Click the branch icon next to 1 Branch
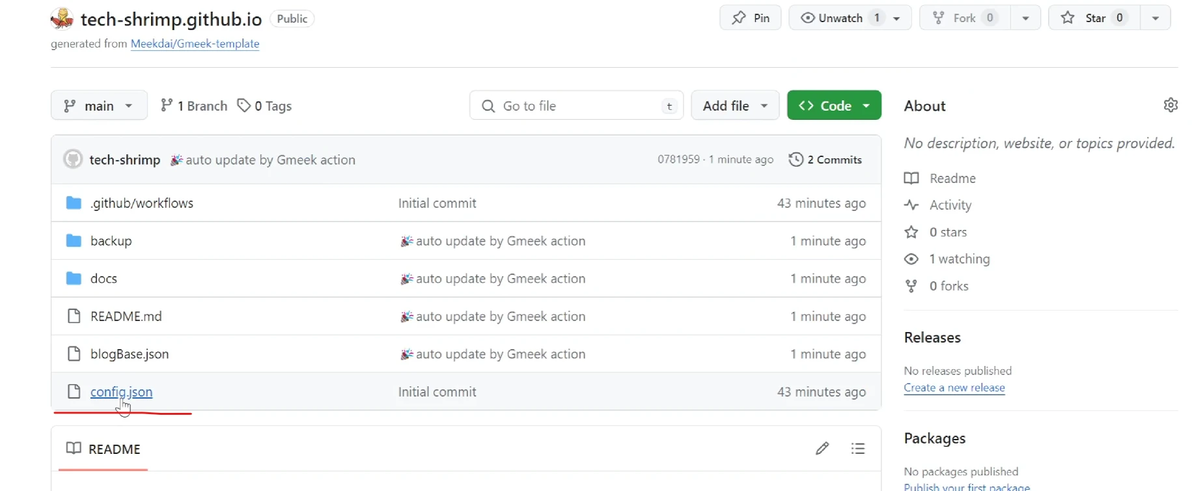The height and width of the screenshot is (491, 1192). coord(166,106)
